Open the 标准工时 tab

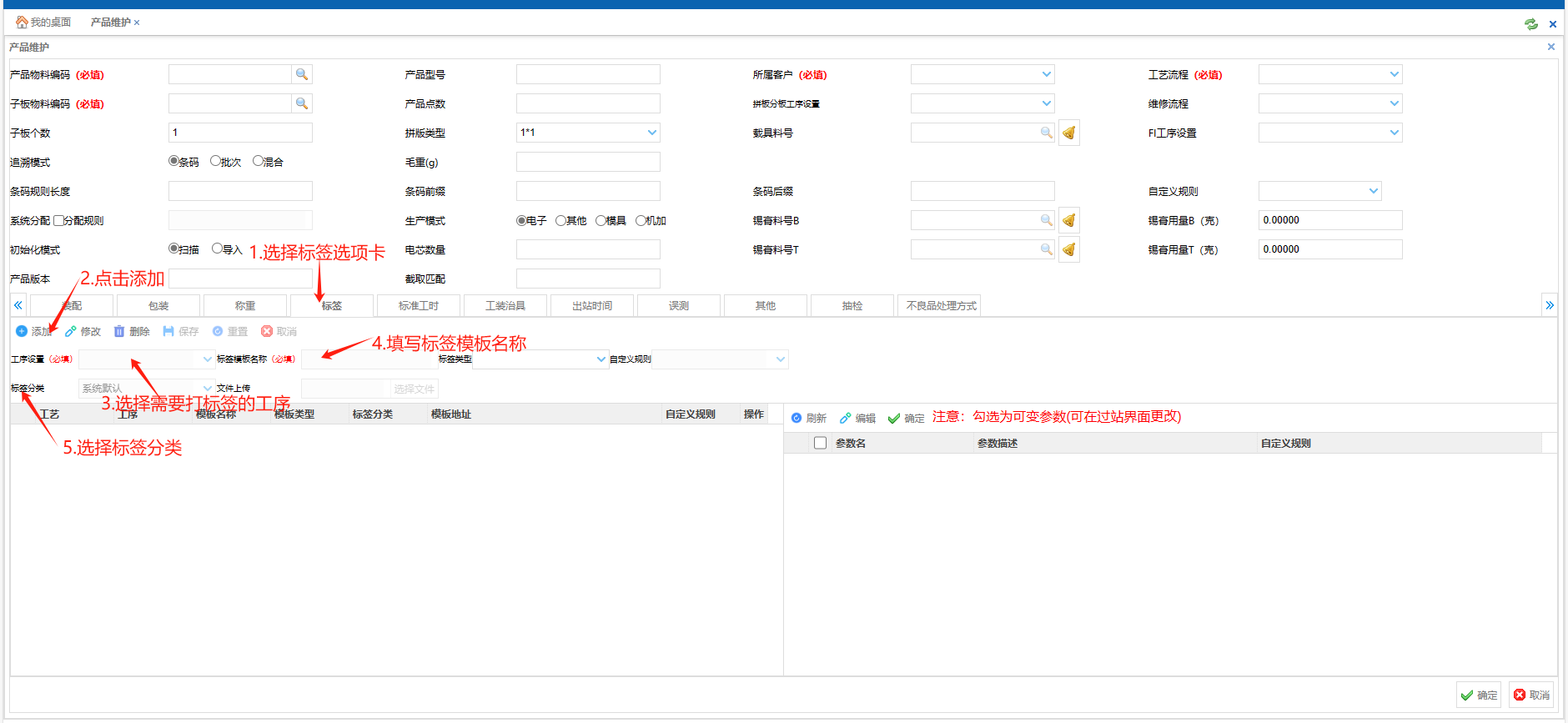[419, 306]
